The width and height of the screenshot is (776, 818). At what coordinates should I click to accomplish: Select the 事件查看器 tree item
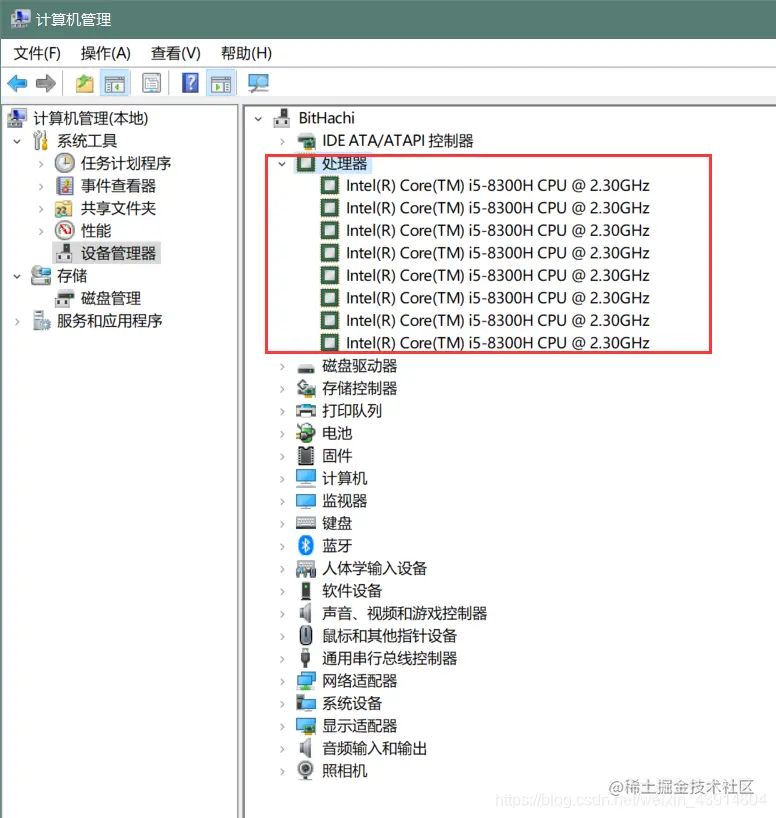[118, 186]
